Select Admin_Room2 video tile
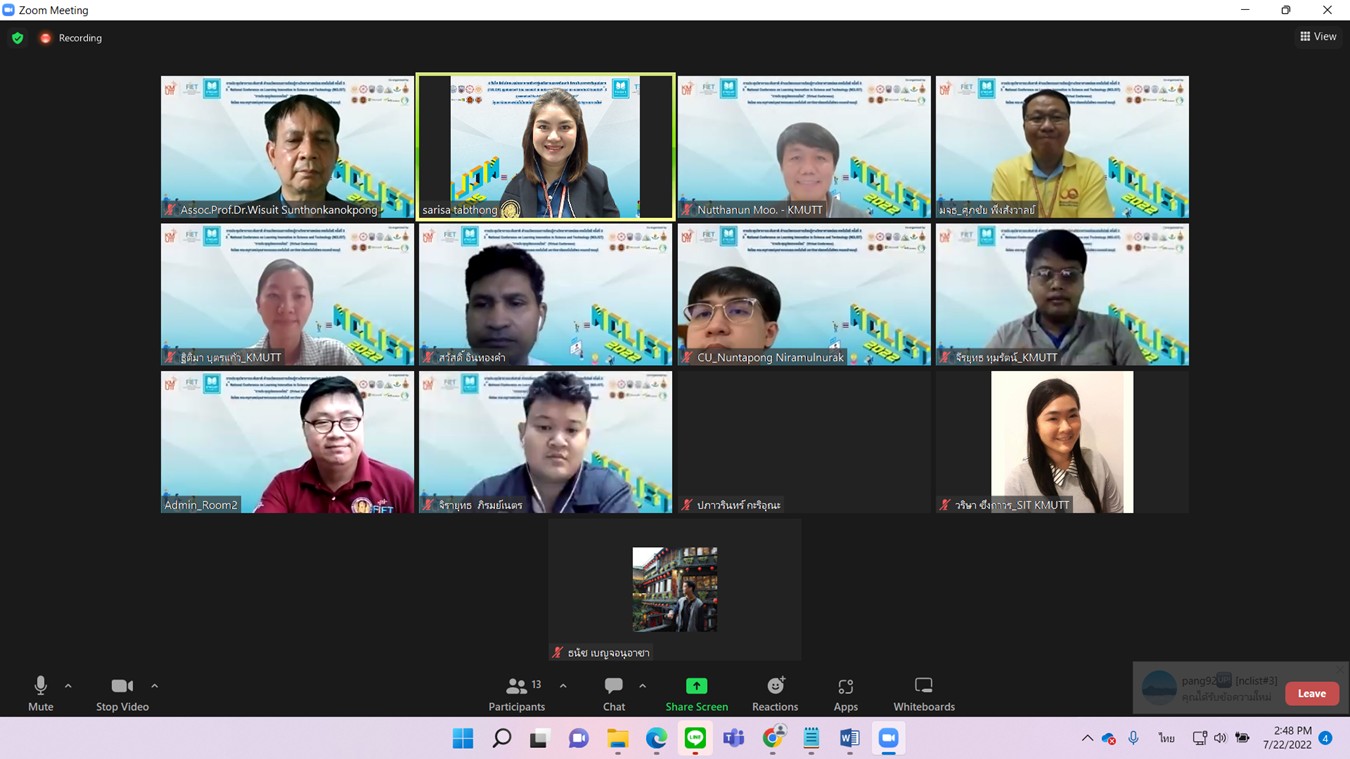1350x759 pixels. point(287,442)
